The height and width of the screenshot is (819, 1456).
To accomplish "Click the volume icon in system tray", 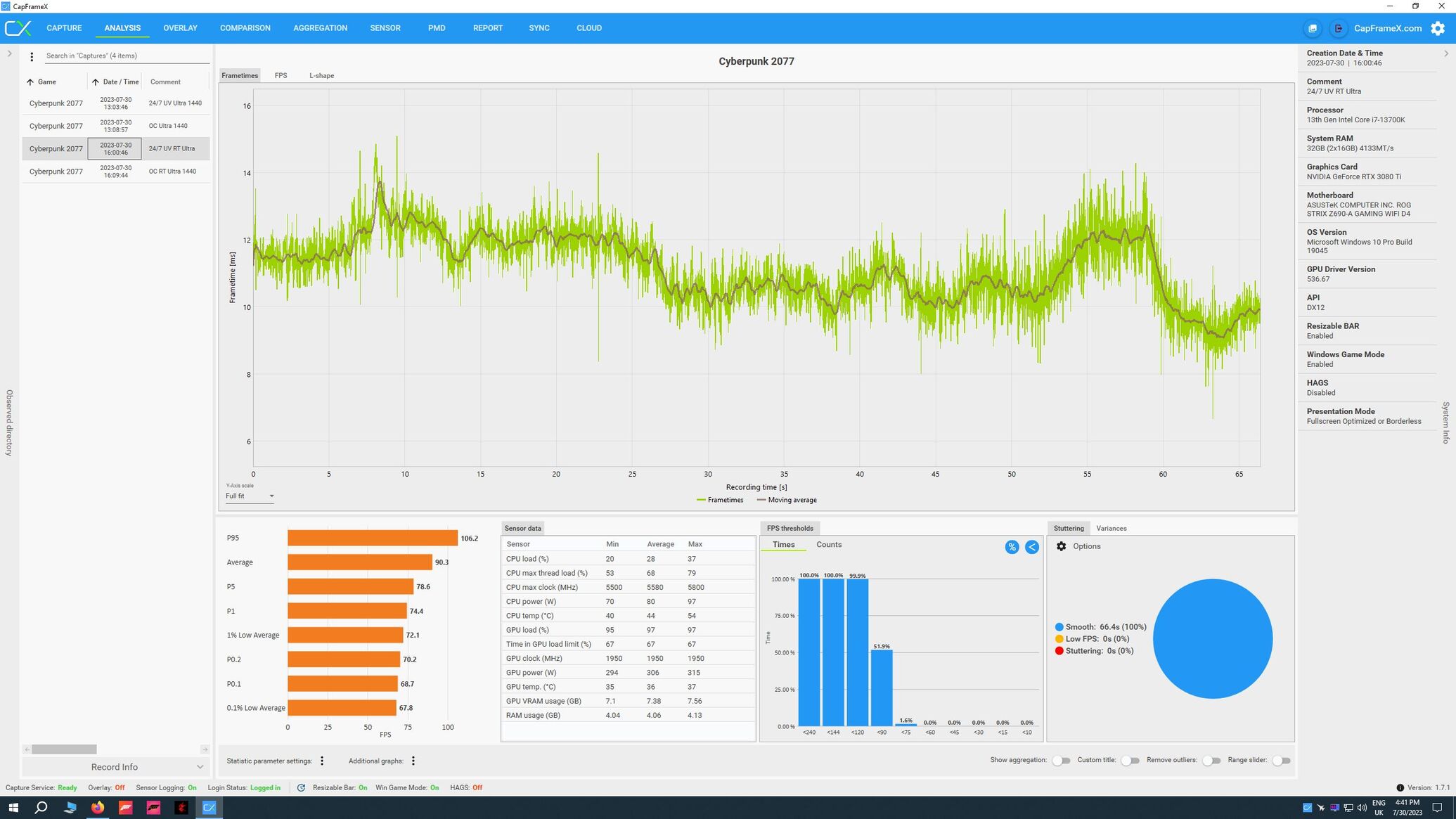I will point(1362,807).
